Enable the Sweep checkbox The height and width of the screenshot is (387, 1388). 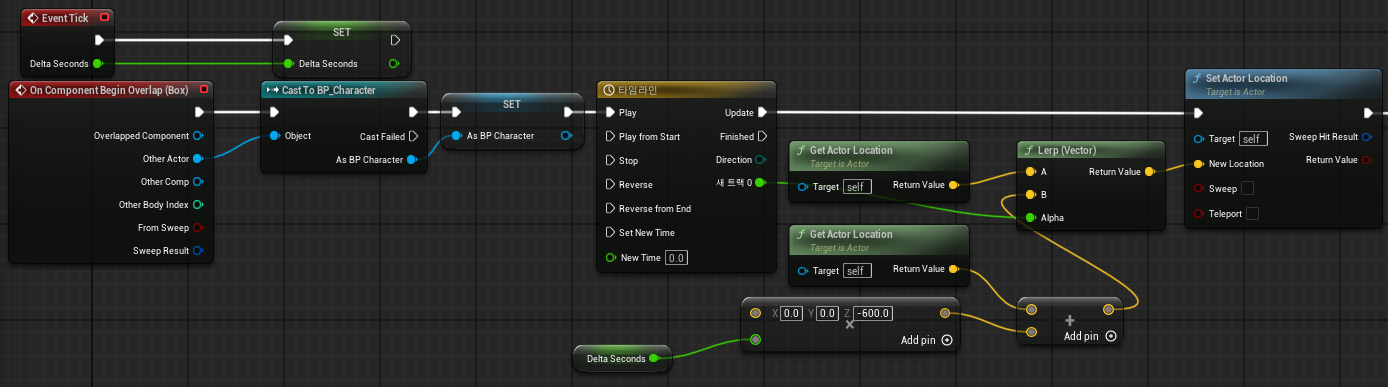pyautogui.click(x=1247, y=188)
